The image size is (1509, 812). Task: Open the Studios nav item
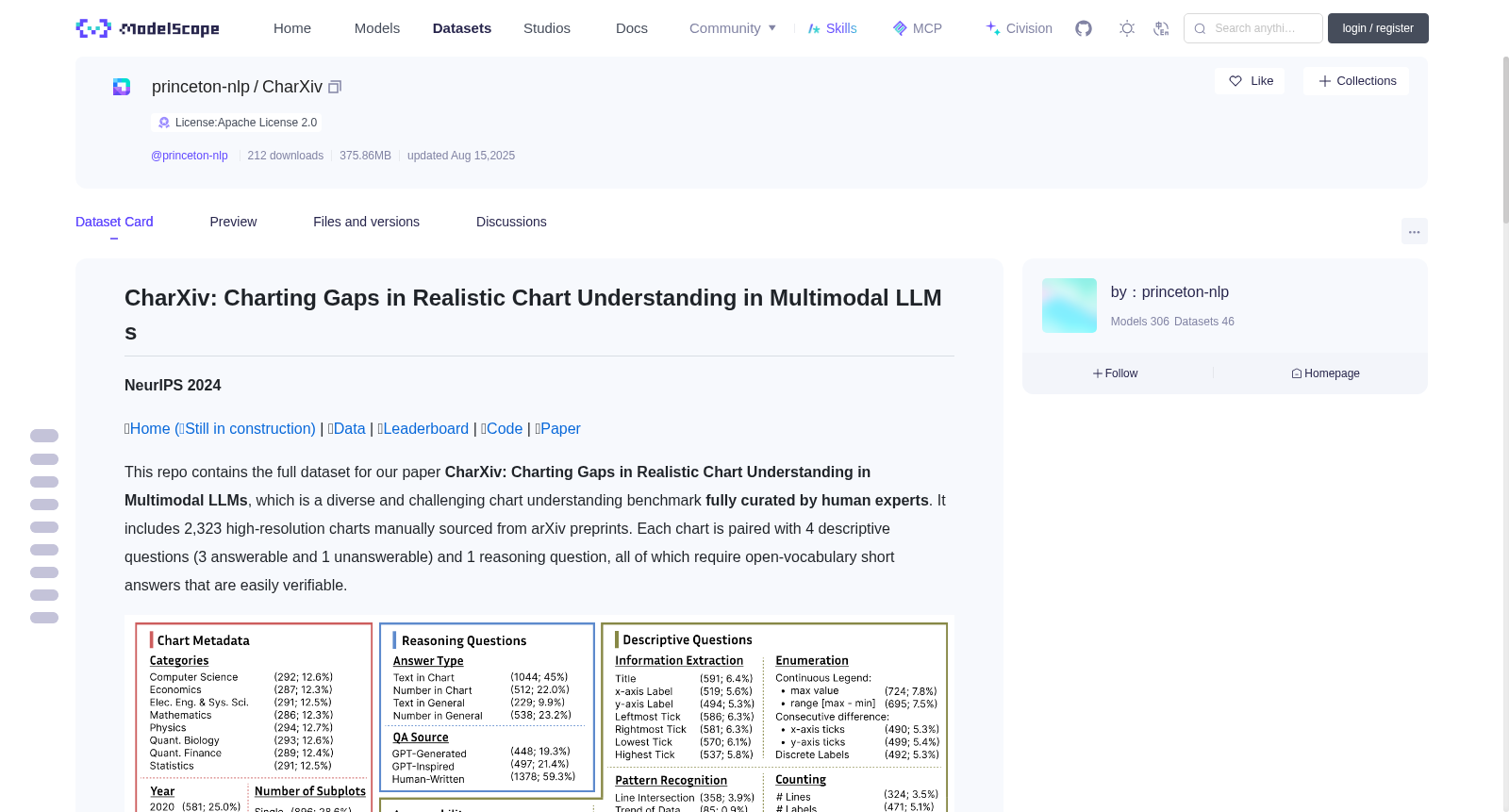(x=547, y=28)
